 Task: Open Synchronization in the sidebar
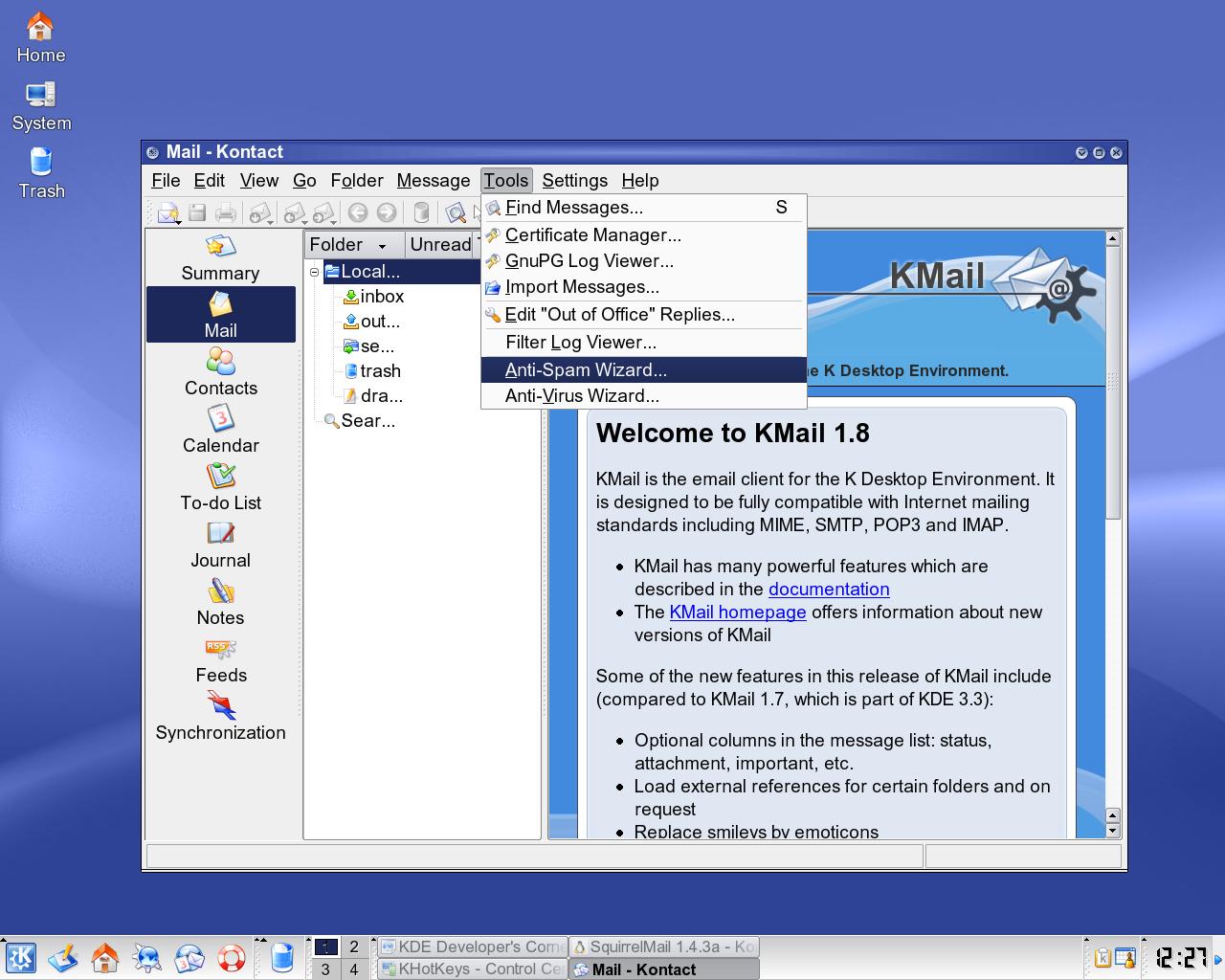[220, 718]
